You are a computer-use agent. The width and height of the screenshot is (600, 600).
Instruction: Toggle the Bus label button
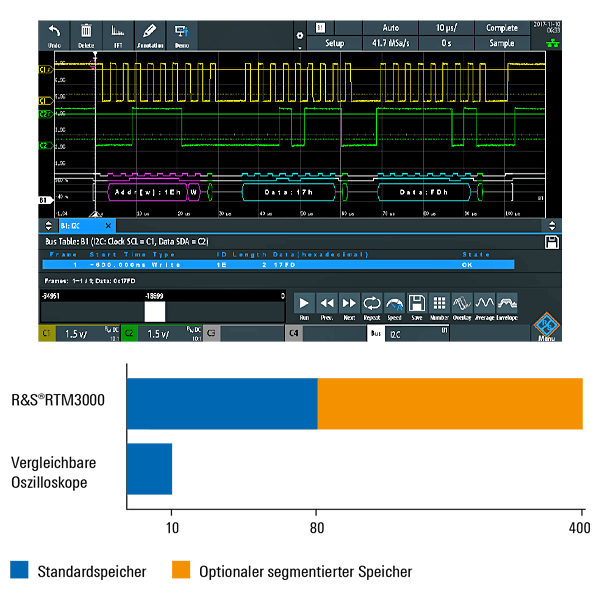(x=376, y=333)
